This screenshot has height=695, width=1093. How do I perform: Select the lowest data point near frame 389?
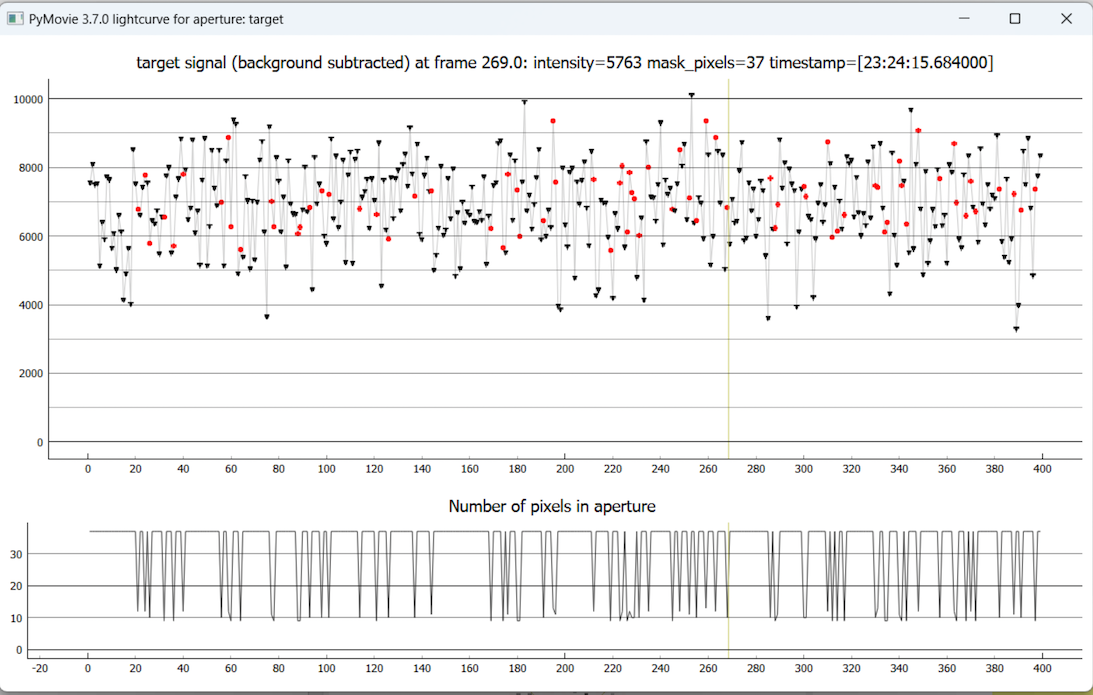[x=1016, y=329]
